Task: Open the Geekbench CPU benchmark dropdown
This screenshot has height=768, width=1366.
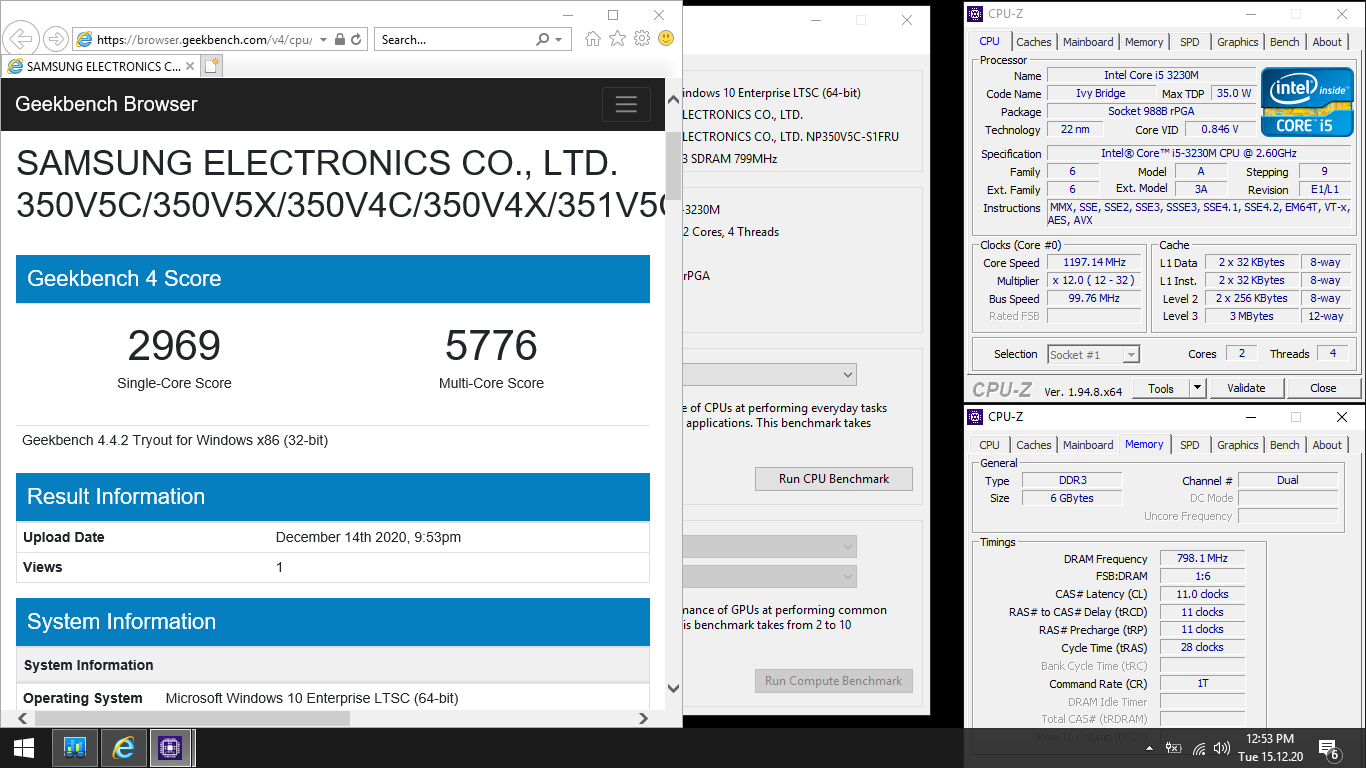Action: [x=848, y=375]
